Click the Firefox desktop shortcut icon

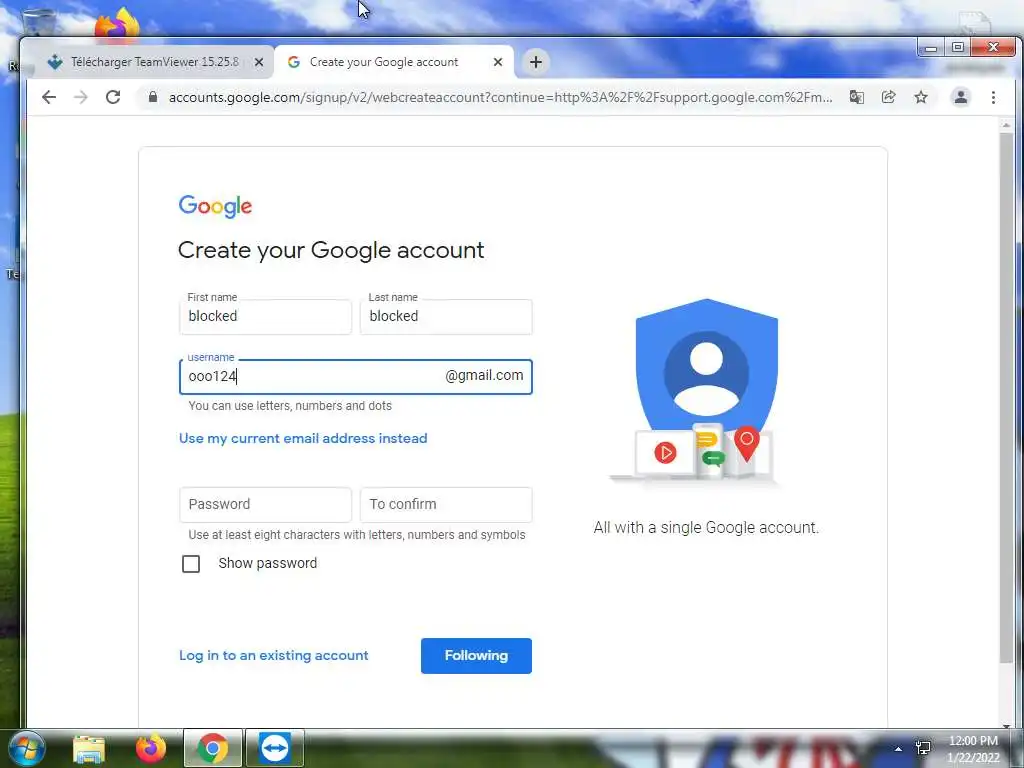(118, 26)
